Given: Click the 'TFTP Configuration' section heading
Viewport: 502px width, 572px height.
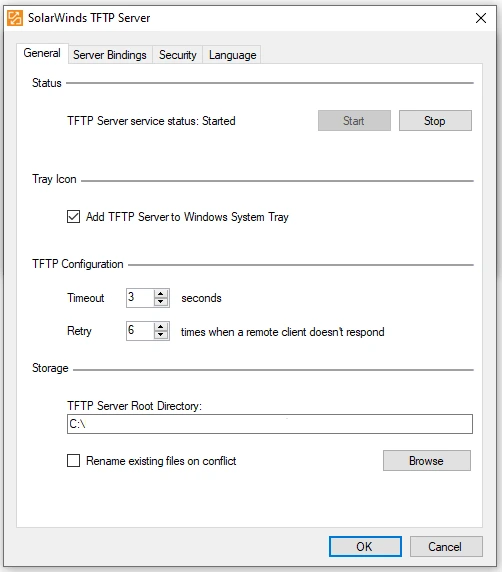Looking at the screenshot, I should 78,264.
